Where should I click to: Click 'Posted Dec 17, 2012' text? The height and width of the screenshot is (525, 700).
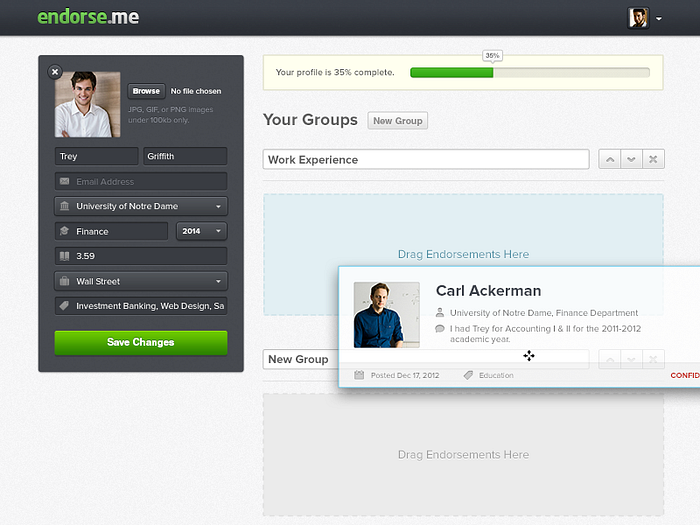[x=405, y=375]
